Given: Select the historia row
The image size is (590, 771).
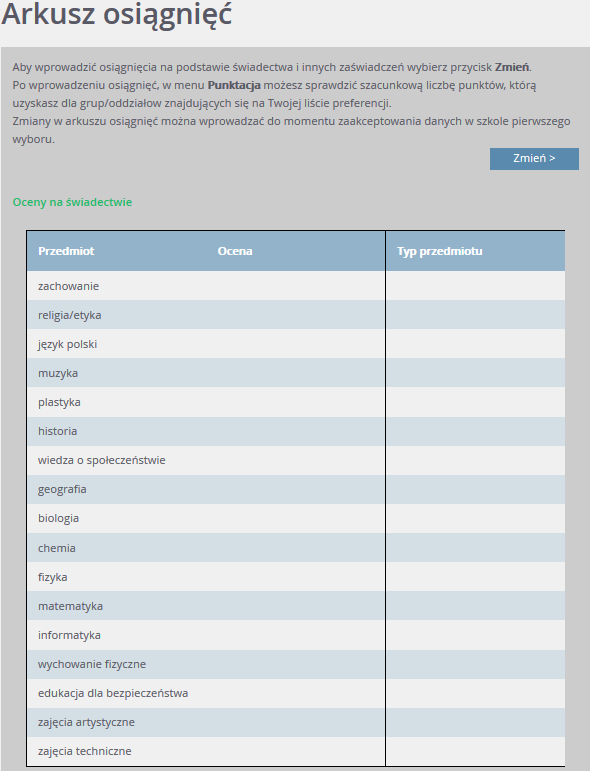Looking at the screenshot, I should point(296,431).
